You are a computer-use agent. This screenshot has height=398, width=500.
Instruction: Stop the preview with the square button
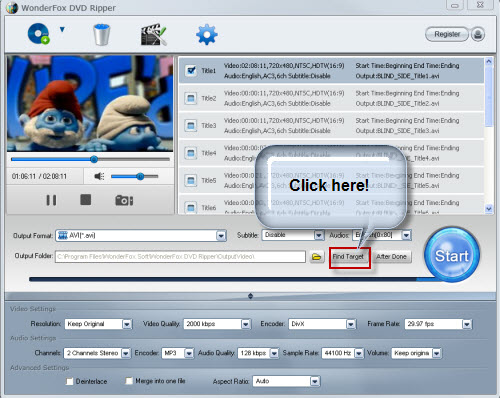[x=86, y=200]
